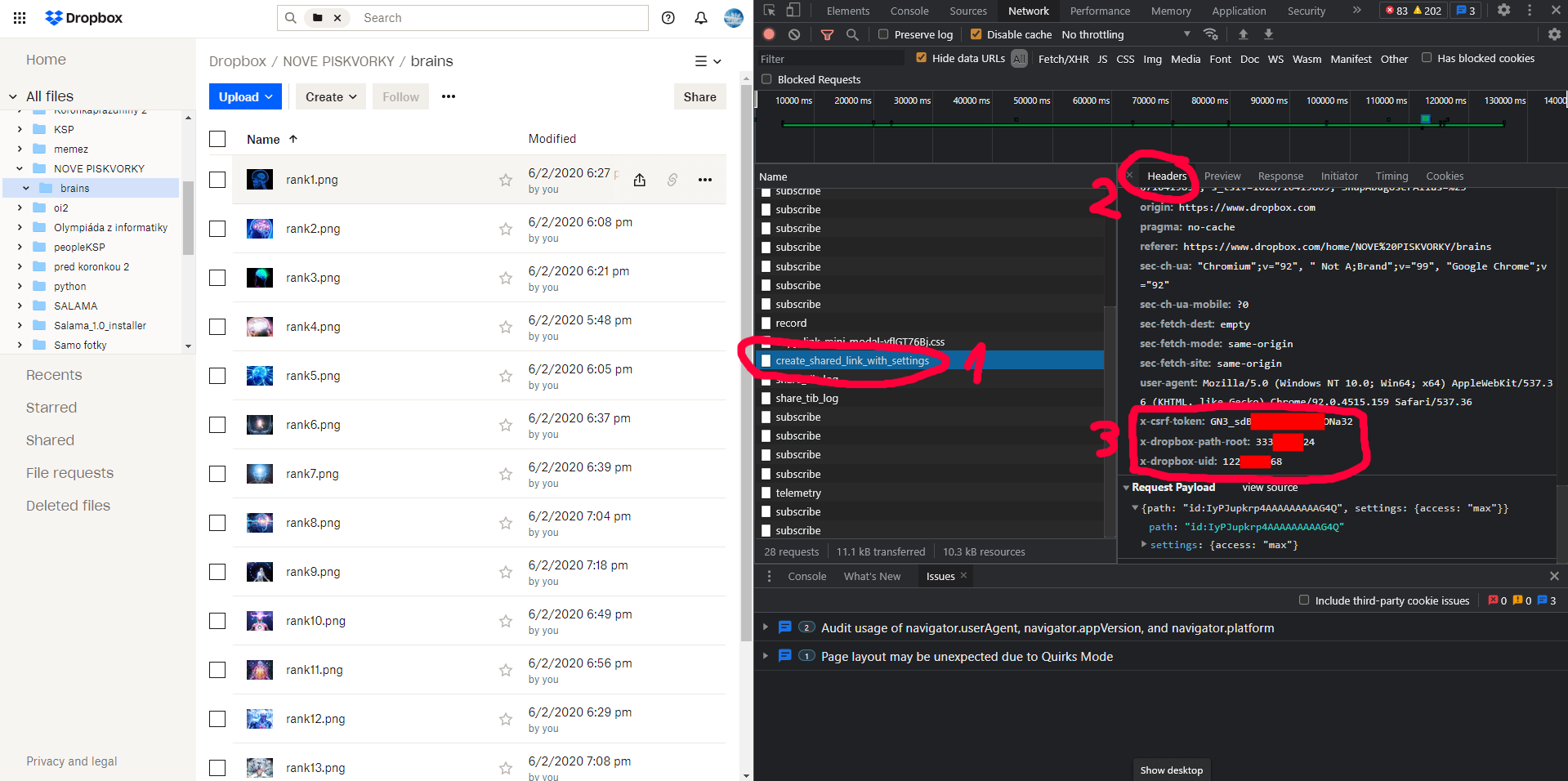Image resolution: width=1568 pixels, height=781 pixels.
Task: Copy link icon on rank1.png row
Action: pyautogui.click(x=672, y=180)
